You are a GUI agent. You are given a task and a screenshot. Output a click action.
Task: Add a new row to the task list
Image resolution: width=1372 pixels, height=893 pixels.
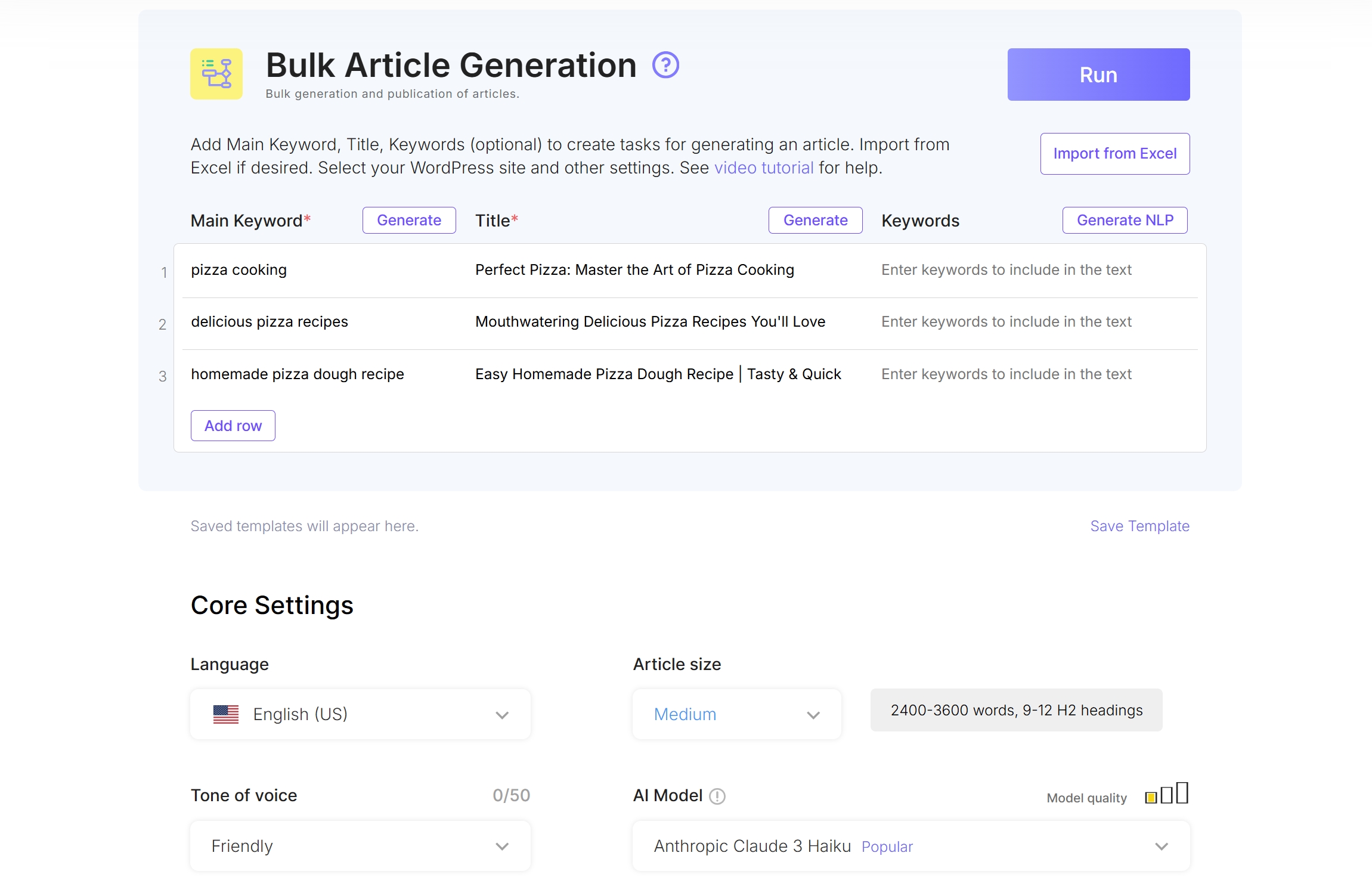click(233, 425)
